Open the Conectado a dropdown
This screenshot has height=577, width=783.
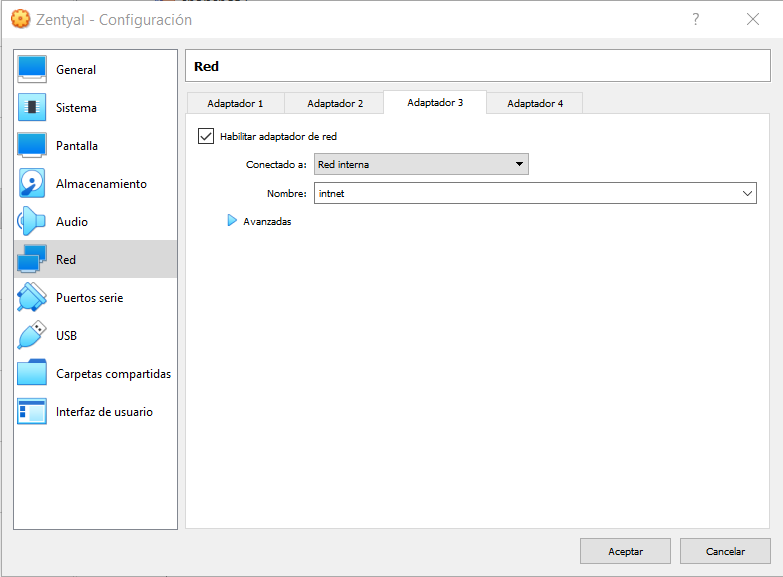[421, 164]
